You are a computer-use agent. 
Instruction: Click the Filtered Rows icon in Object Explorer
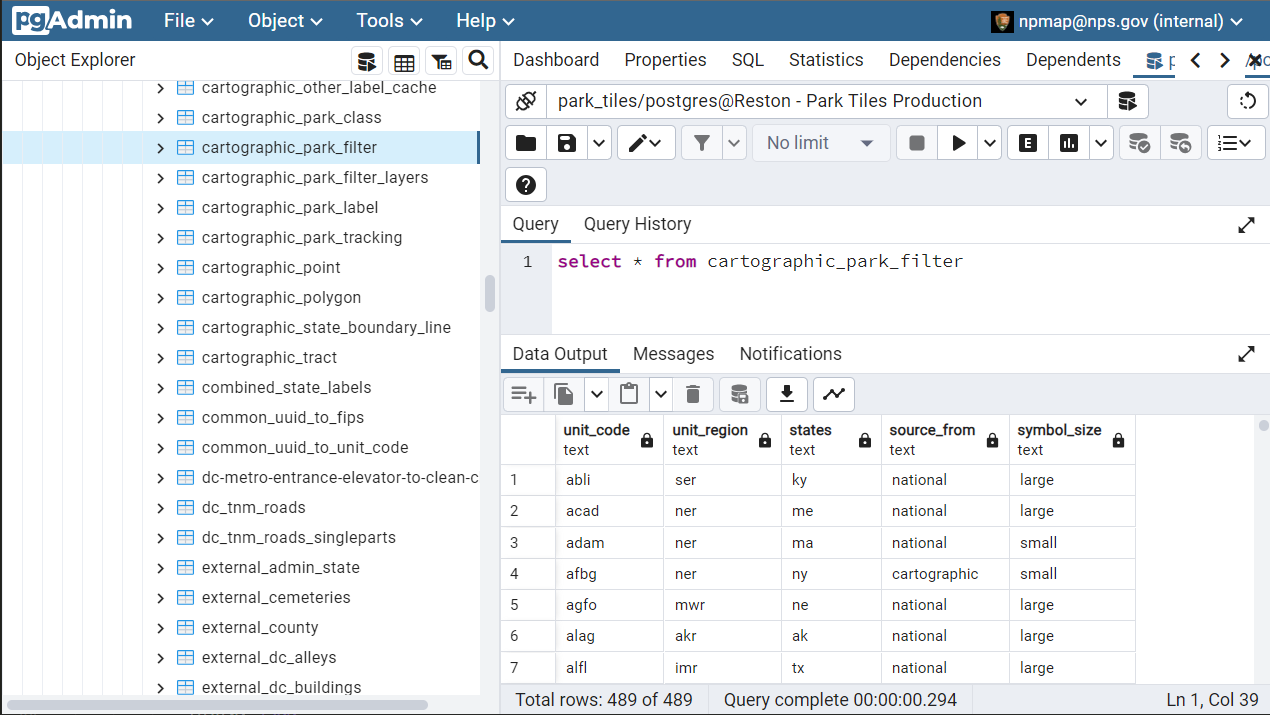click(441, 61)
